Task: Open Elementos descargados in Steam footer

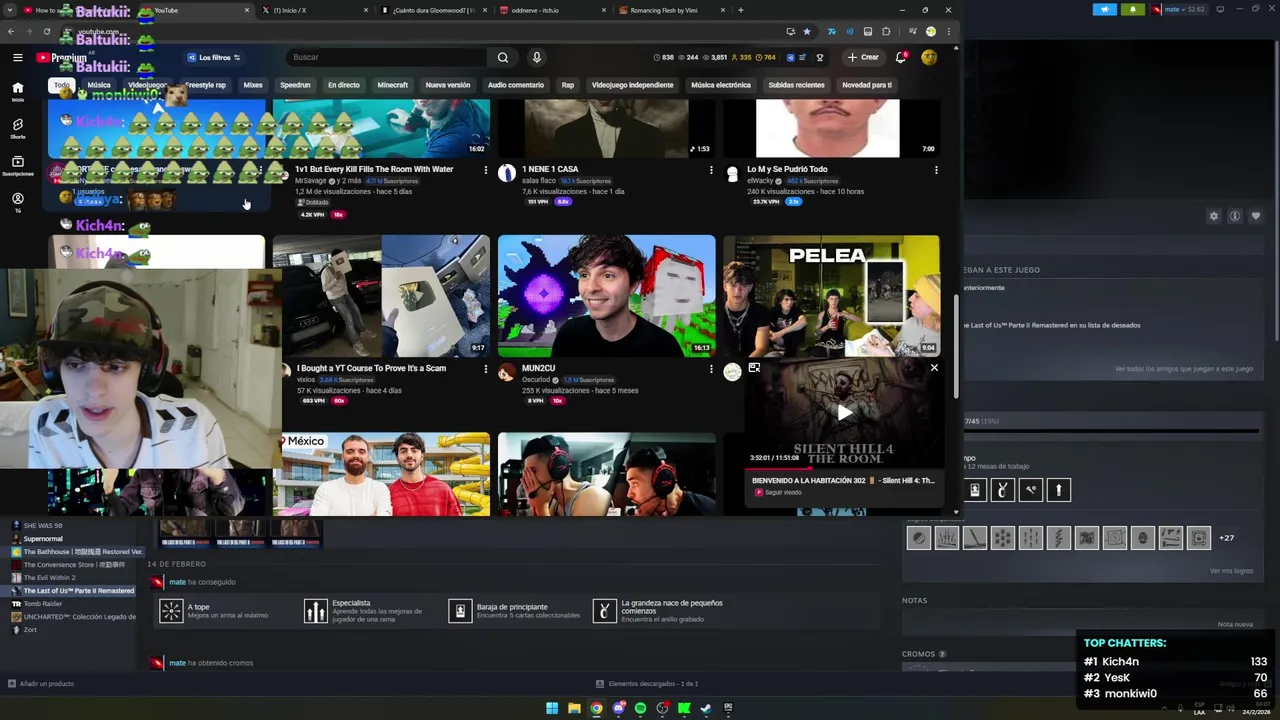Action: (x=647, y=684)
